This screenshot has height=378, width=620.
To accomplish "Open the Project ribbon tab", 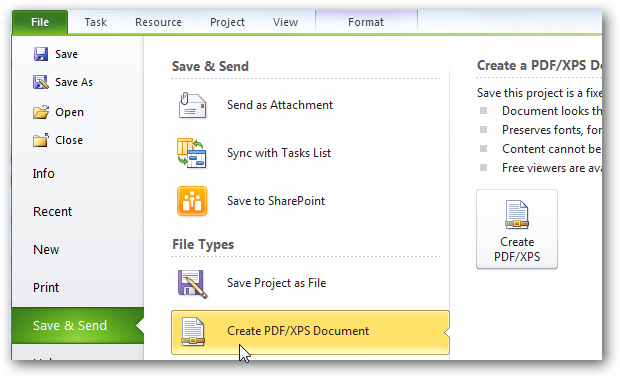I will point(227,22).
